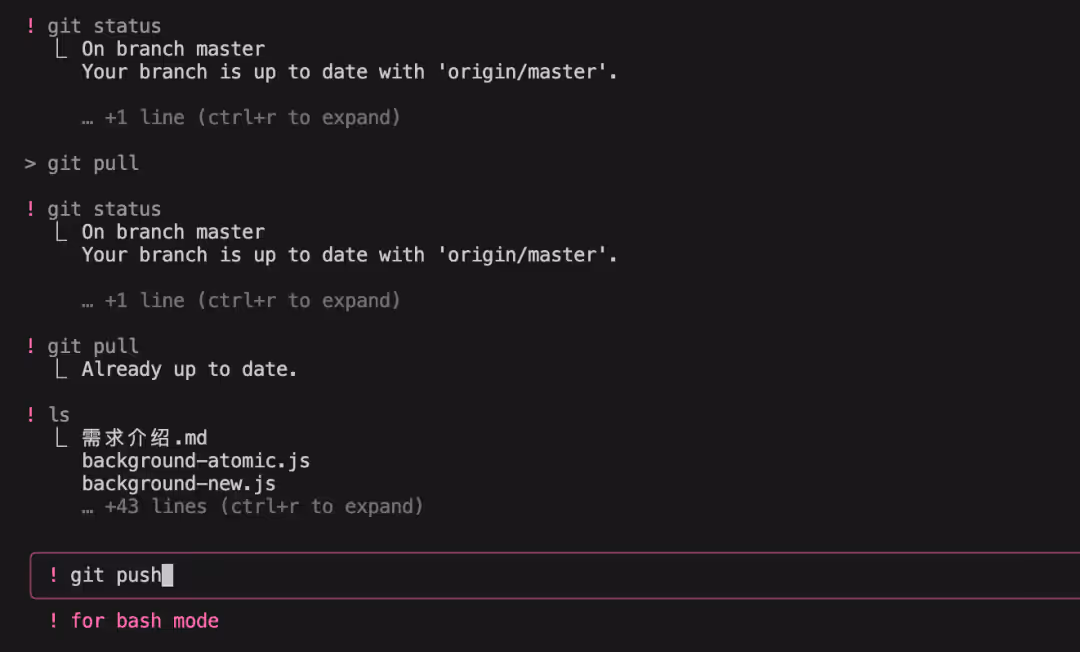The height and width of the screenshot is (652, 1080).
Task: Click the "for bash mode" hint text
Action: pos(145,621)
